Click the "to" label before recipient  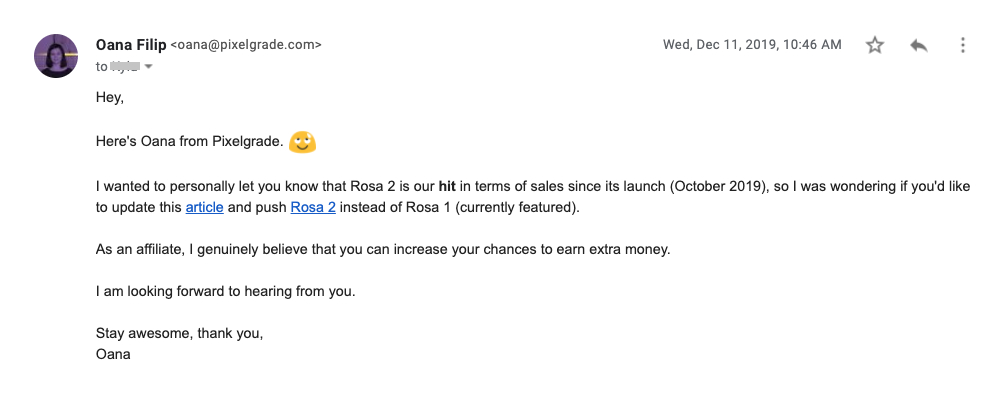click(x=101, y=67)
